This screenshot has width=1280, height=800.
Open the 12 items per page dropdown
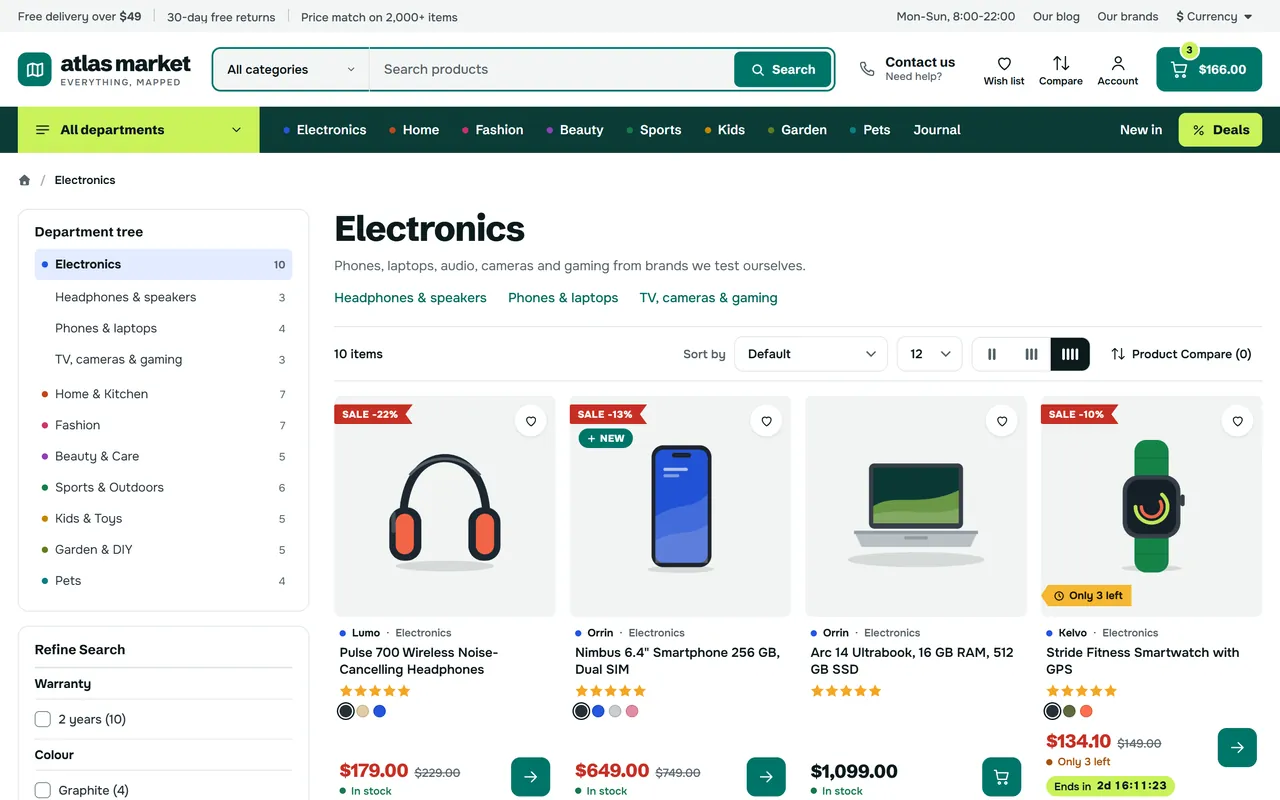point(930,354)
